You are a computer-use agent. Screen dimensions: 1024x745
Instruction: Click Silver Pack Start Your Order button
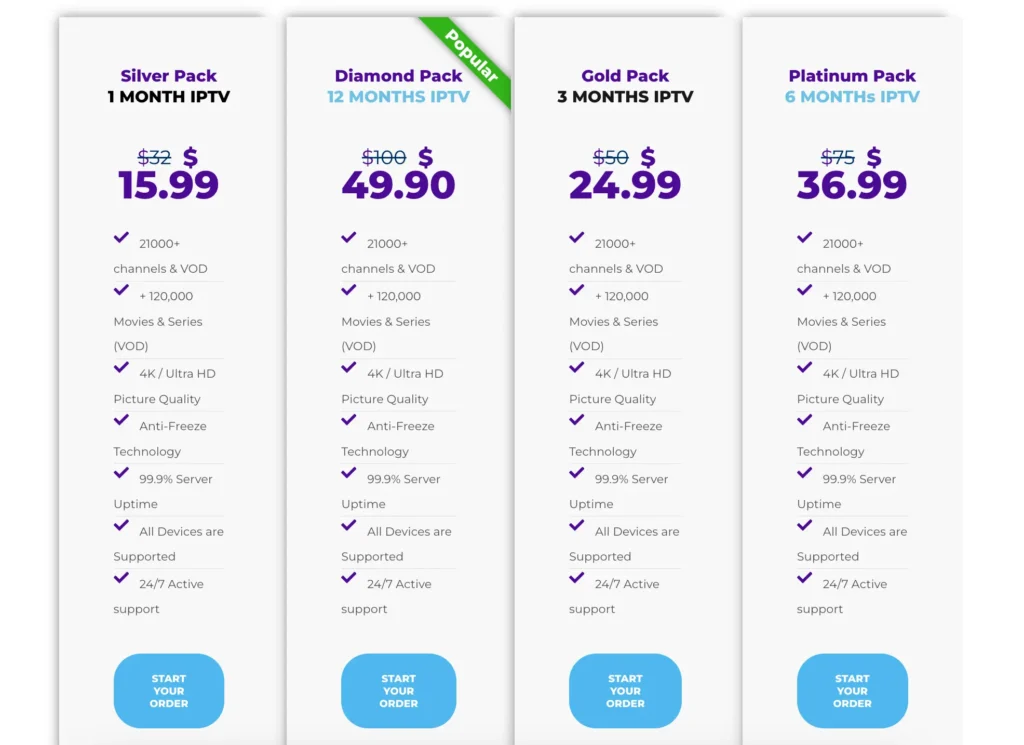(x=168, y=691)
